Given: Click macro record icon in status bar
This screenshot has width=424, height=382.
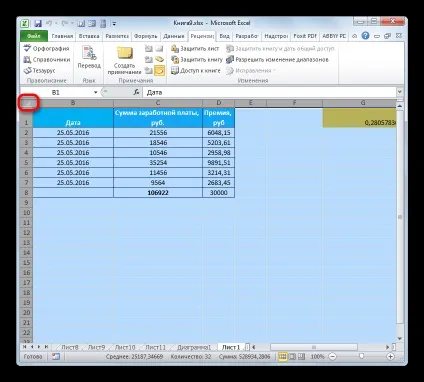Looking at the screenshot, I should [x=56, y=357].
